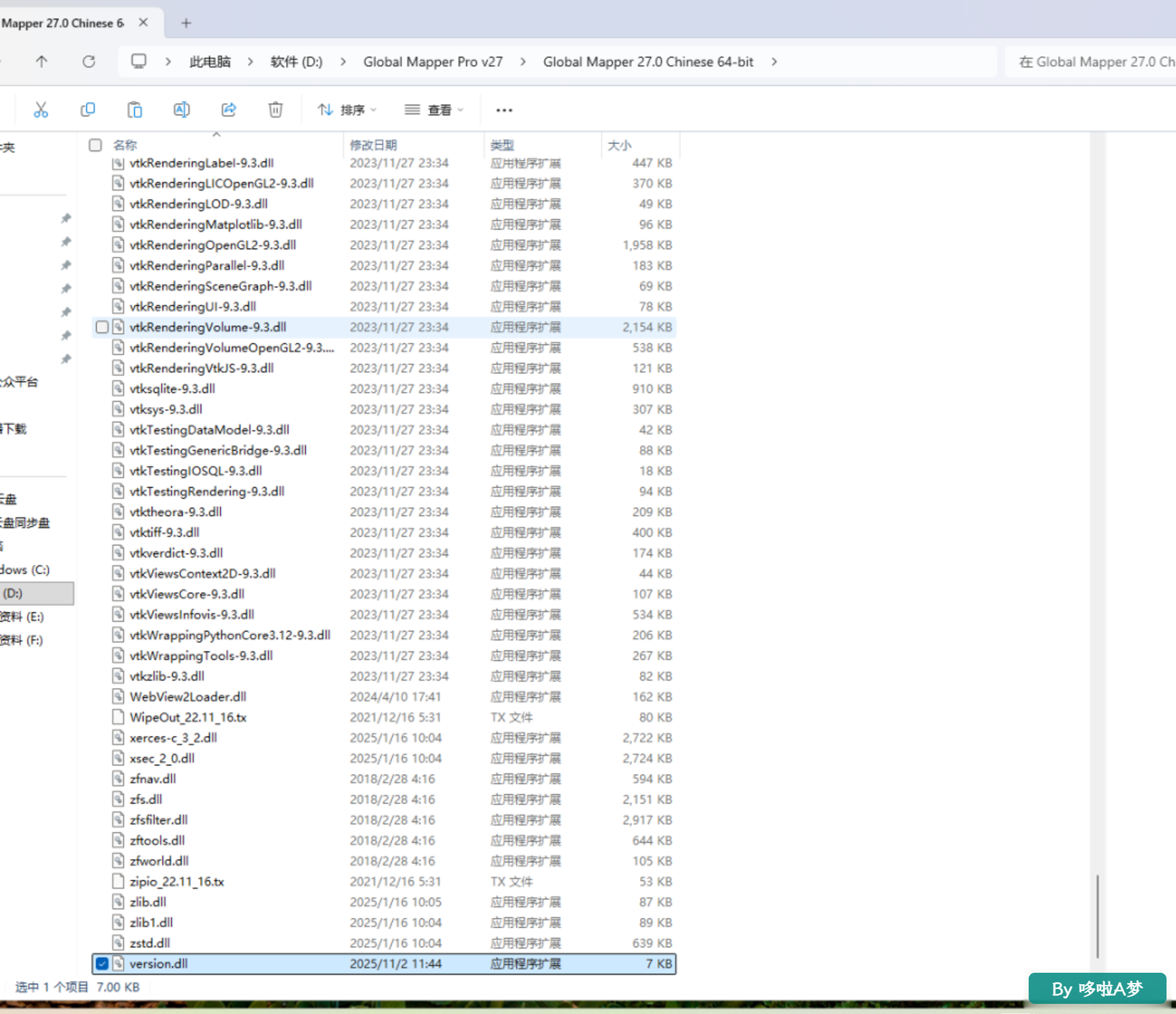This screenshot has width=1176, height=1014.
Task: Open the Sort (排序) dropdown
Action: pos(347,110)
